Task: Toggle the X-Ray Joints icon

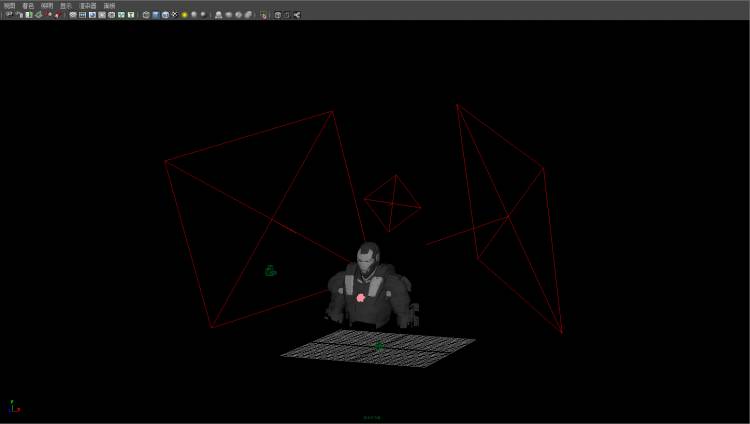Action: click(248, 15)
